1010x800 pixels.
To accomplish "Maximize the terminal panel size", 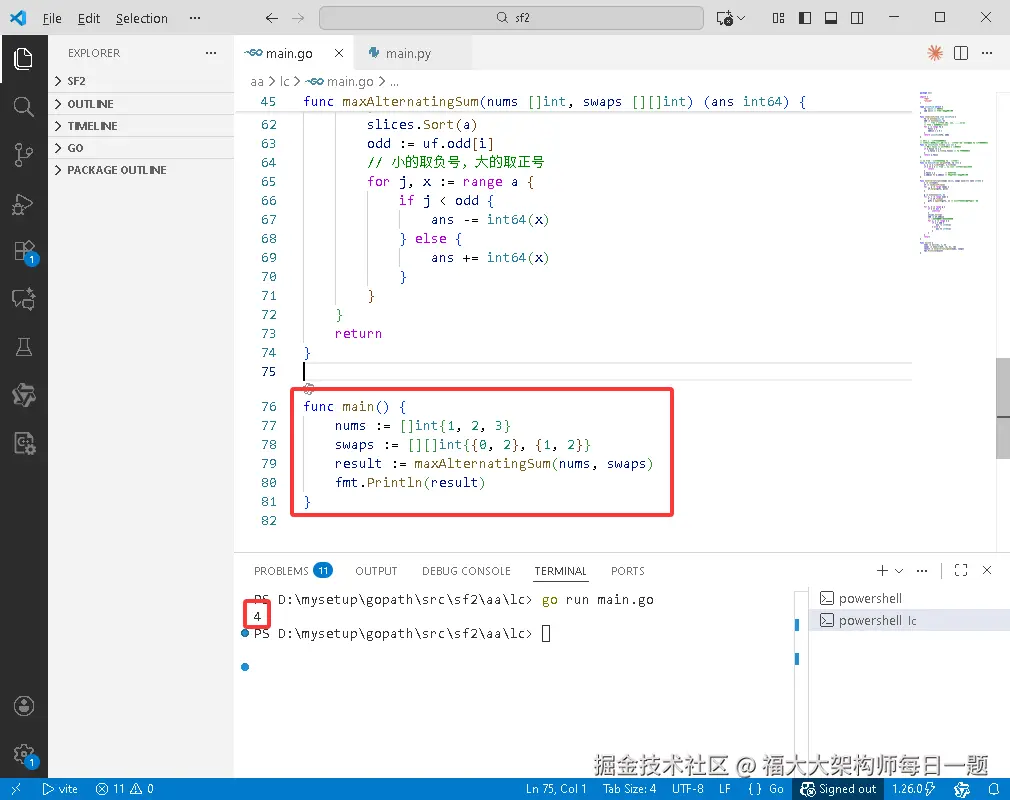I will coord(960,570).
